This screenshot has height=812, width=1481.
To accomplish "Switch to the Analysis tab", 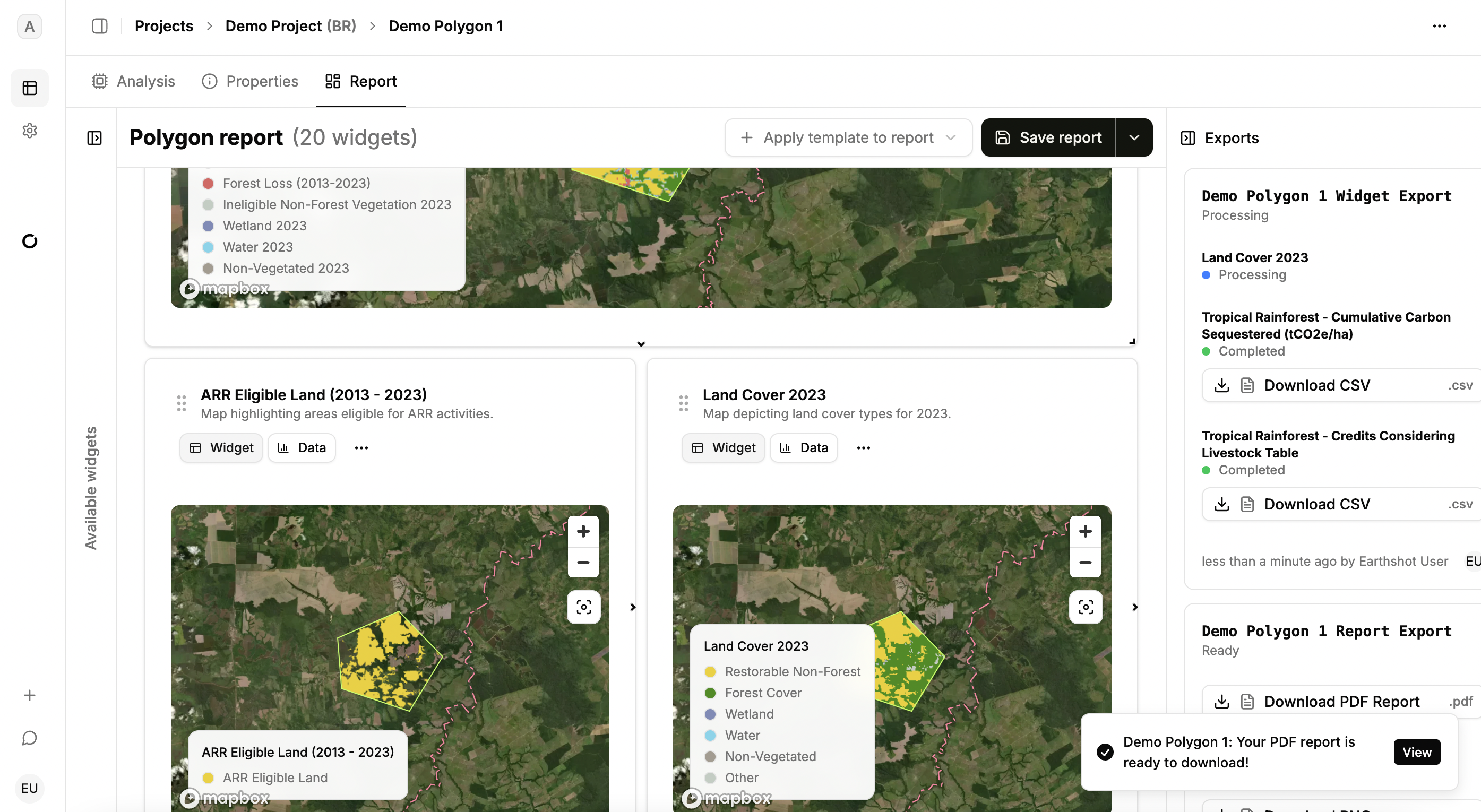I will pos(133,81).
